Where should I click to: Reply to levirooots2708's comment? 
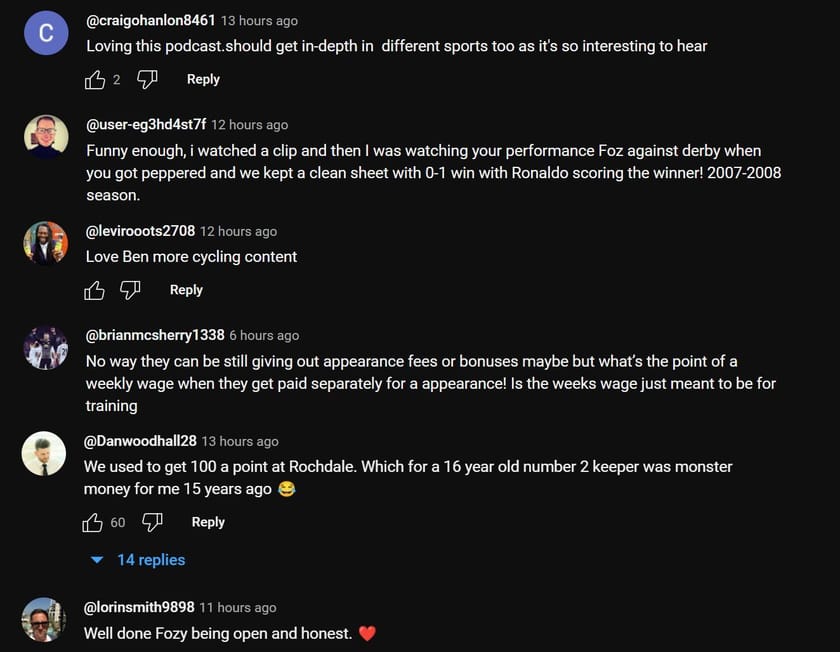click(186, 289)
